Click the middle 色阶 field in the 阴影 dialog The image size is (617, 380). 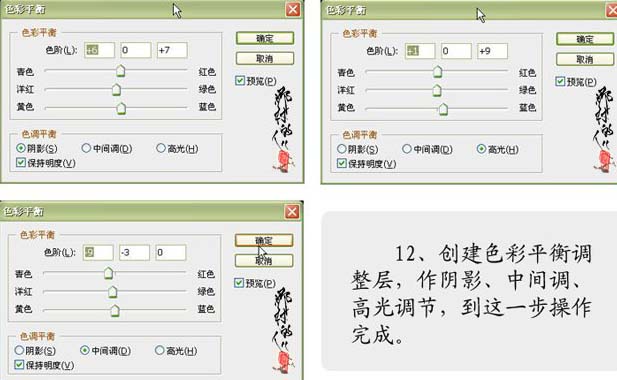(x=136, y=50)
